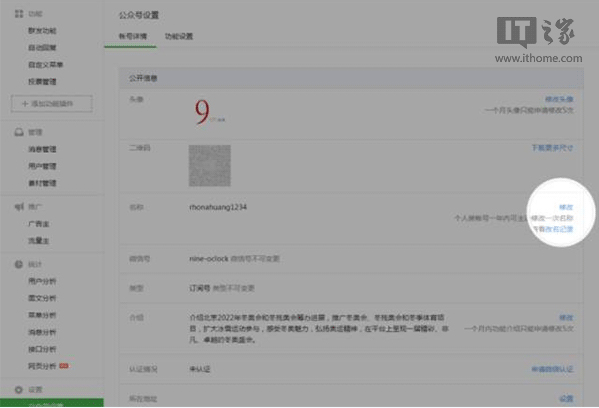Open 消息分析 under 统计
The image size is (599, 408).
point(42,332)
